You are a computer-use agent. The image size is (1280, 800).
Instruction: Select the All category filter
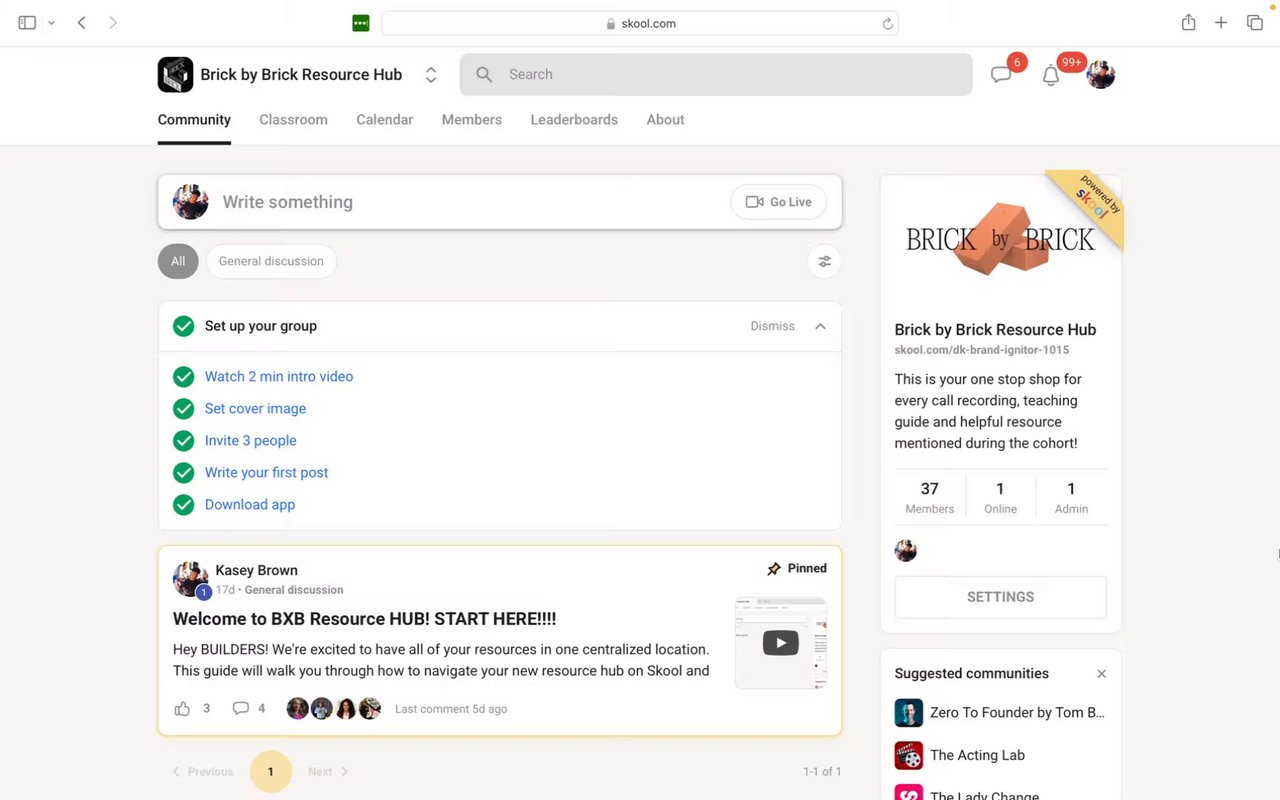pyautogui.click(x=178, y=261)
